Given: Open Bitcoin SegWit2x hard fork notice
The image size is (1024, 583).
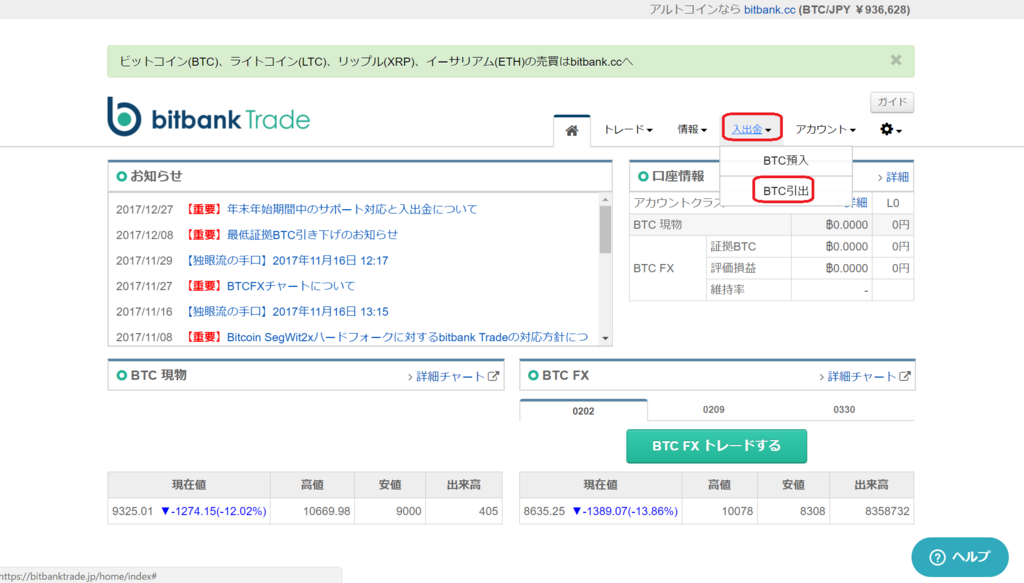Looking at the screenshot, I should tap(407, 337).
